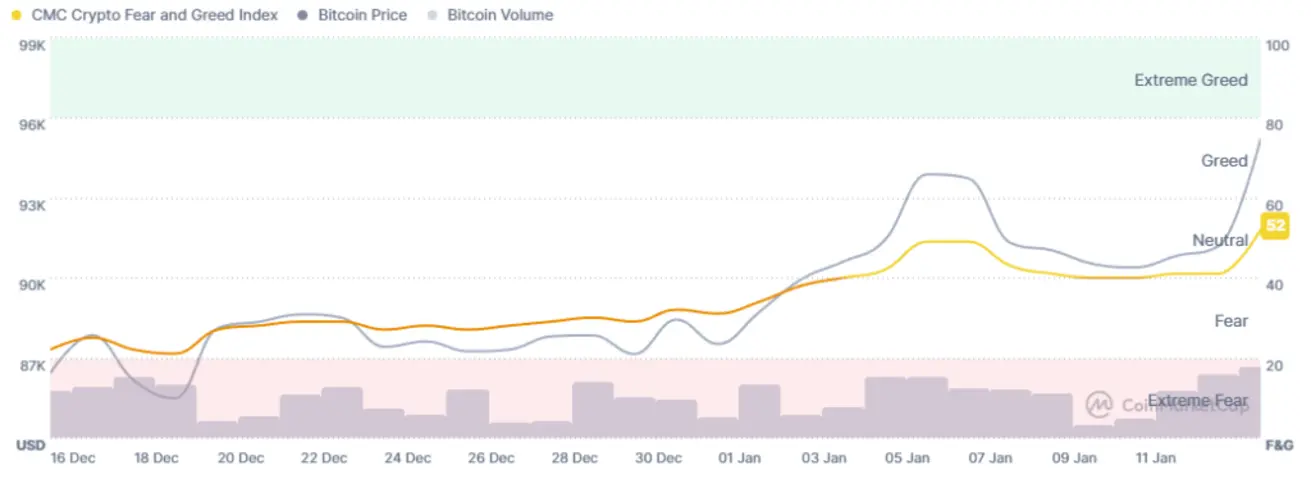Click the 99K price axis label
Image resolution: width=1311 pixels, height=488 pixels.
click(x=32, y=46)
